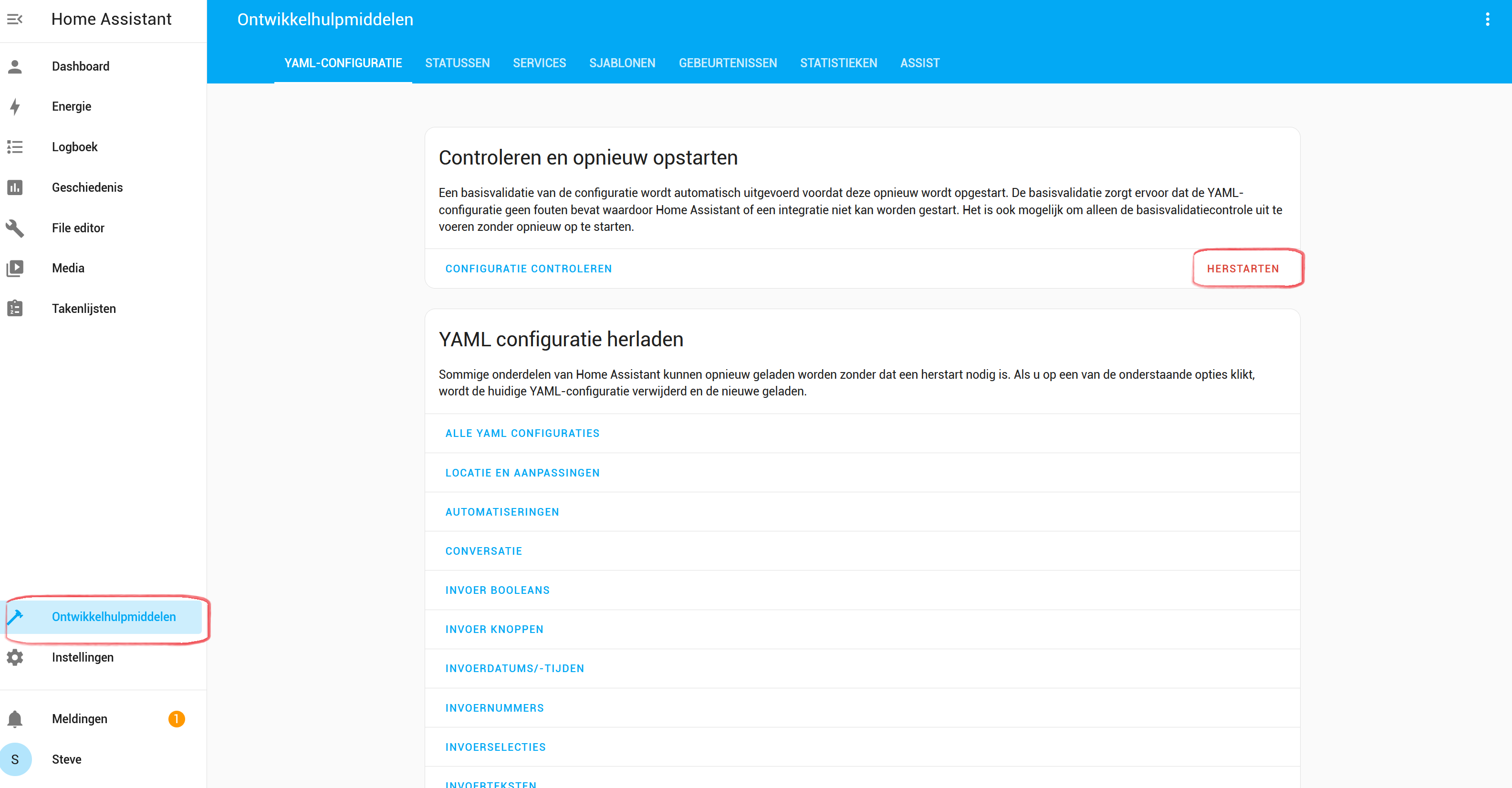
Task: Go to the Gebeurtenissen tab
Action: [x=728, y=63]
